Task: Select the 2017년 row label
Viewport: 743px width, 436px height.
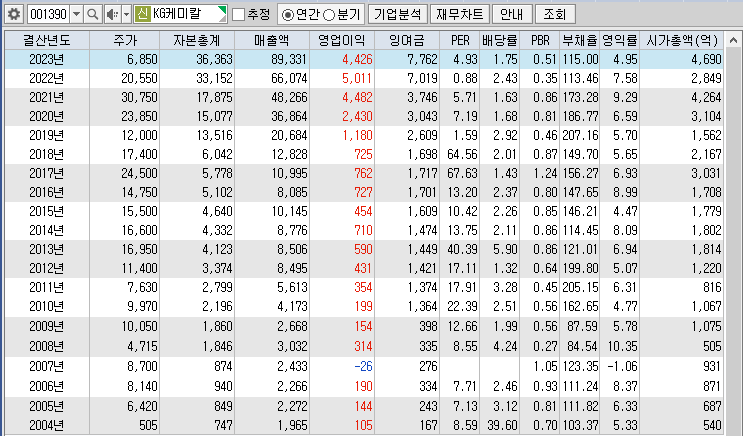Action: [46, 173]
